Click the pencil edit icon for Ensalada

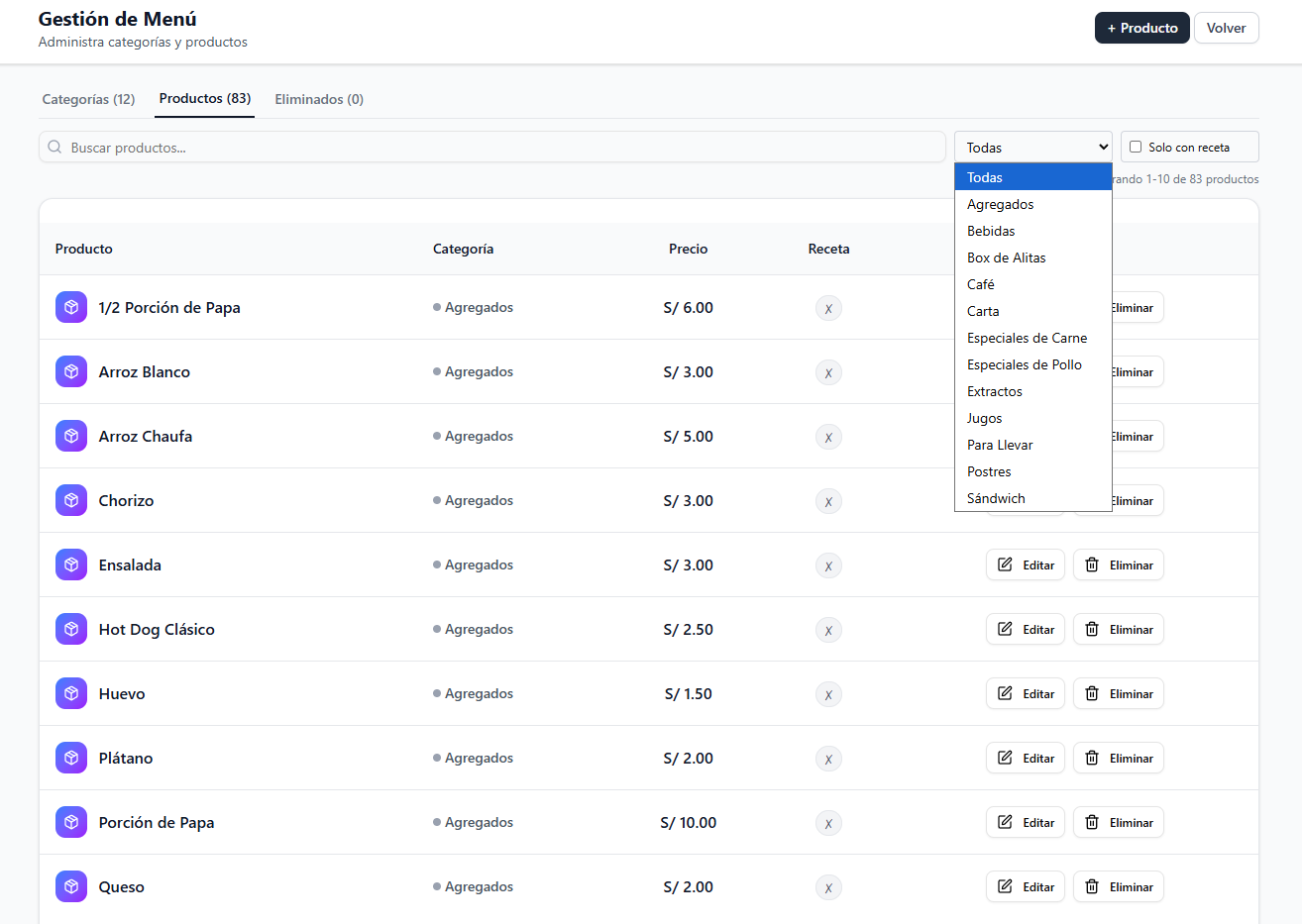pyautogui.click(x=1005, y=565)
